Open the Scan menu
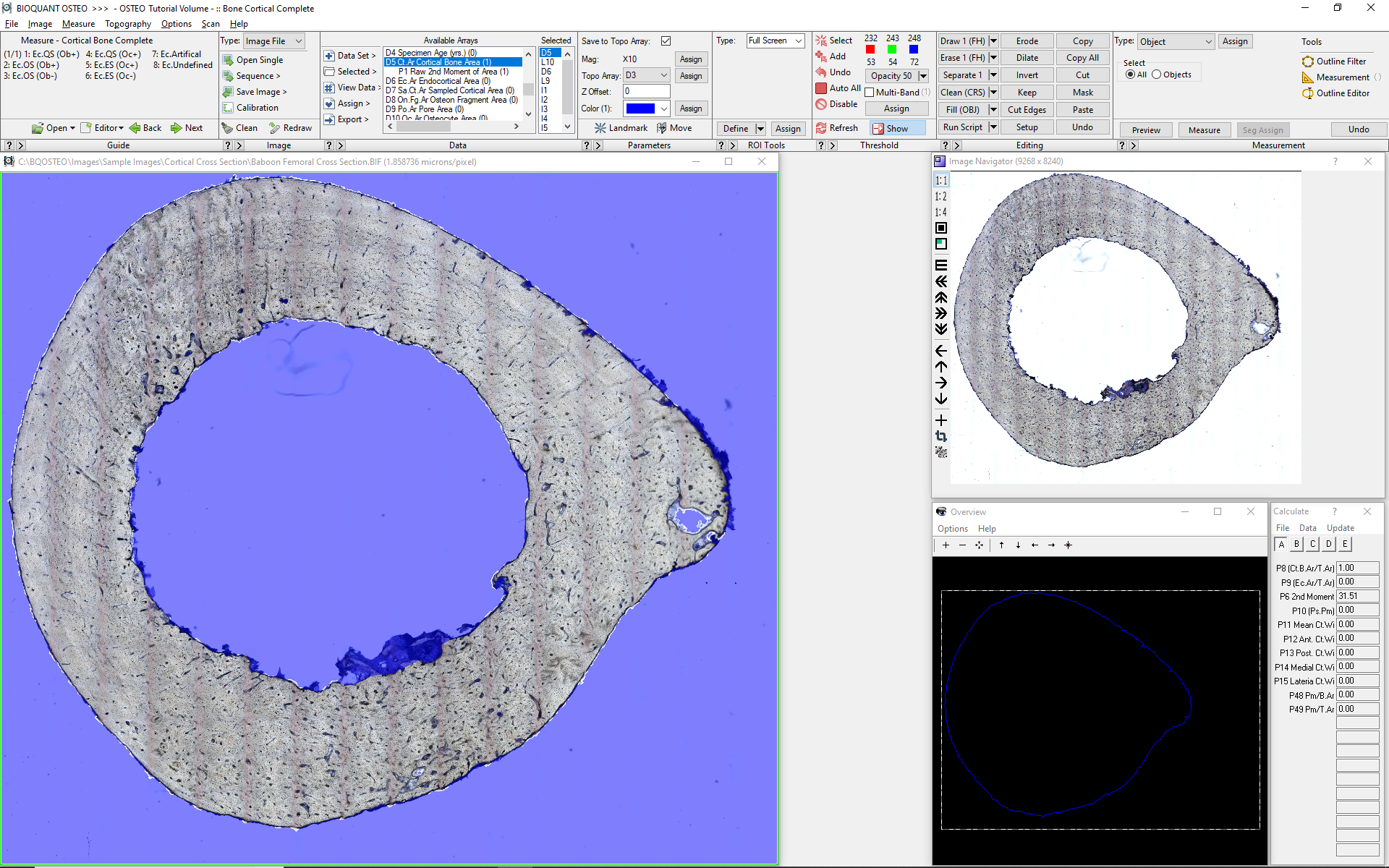The width and height of the screenshot is (1389, 868). 210,24
